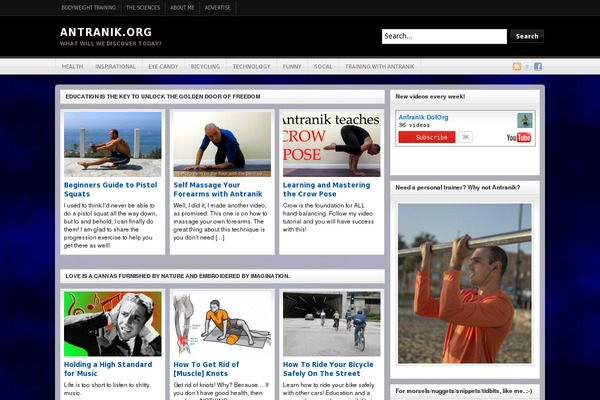Click the 'For morsels/nuggets' widget heading

[x=463, y=391]
